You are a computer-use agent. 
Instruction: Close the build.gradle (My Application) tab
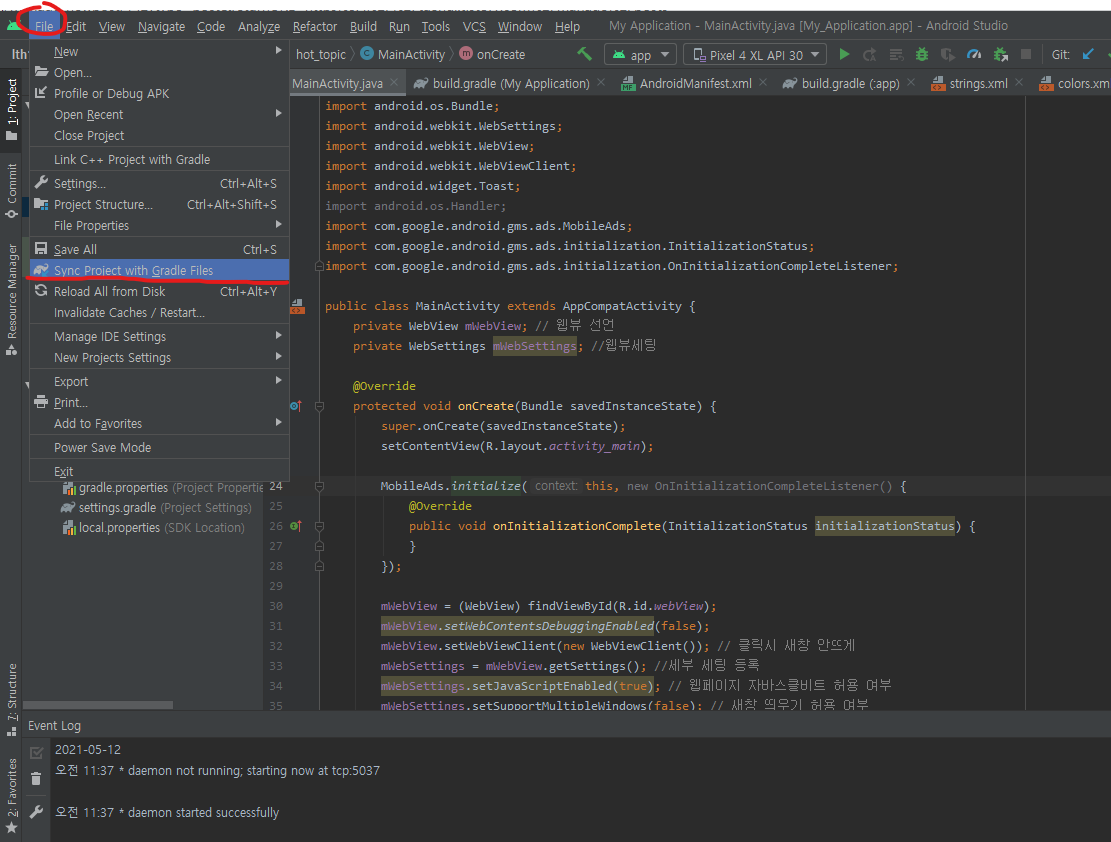[x=601, y=83]
